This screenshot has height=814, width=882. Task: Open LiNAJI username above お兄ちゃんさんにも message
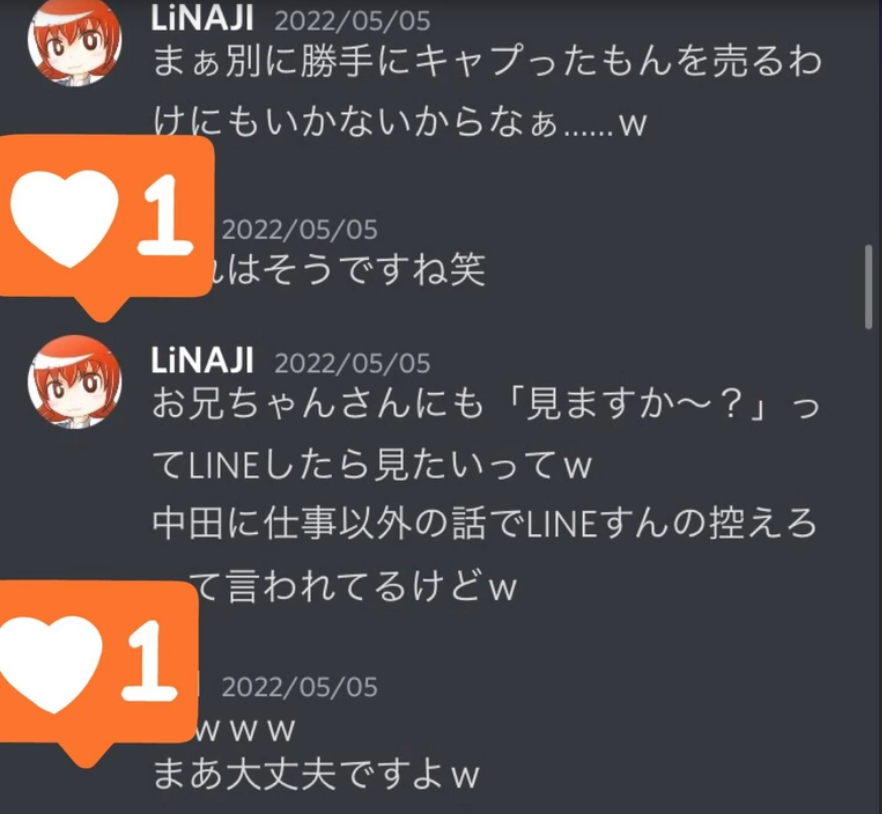202,361
